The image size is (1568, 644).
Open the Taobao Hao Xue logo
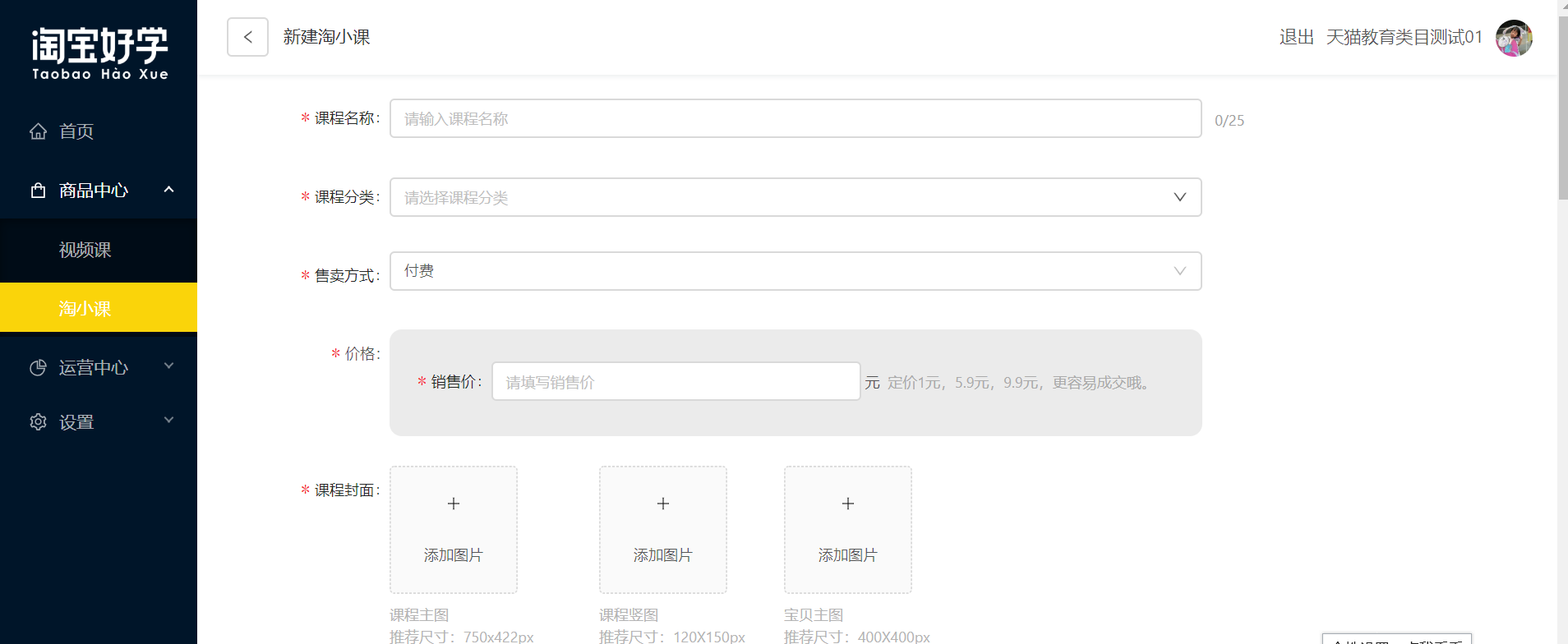100,53
